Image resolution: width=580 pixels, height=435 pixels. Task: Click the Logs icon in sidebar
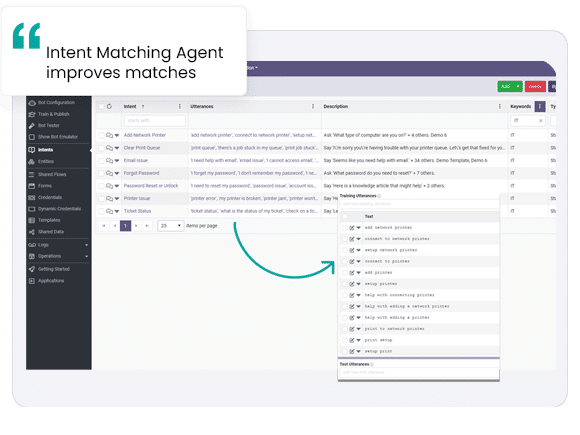pyautogui.click(x=32, y=245)
